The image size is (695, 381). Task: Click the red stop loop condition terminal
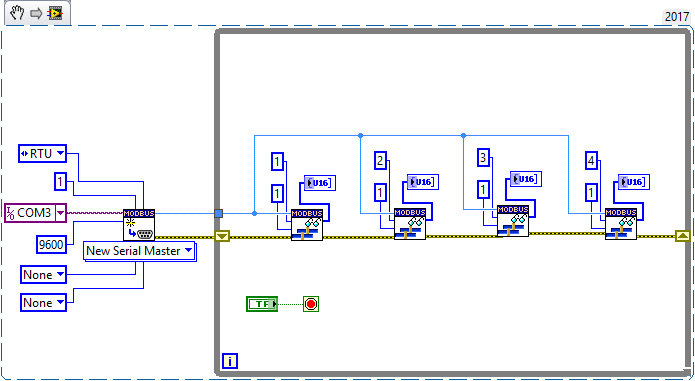[311, 304]
